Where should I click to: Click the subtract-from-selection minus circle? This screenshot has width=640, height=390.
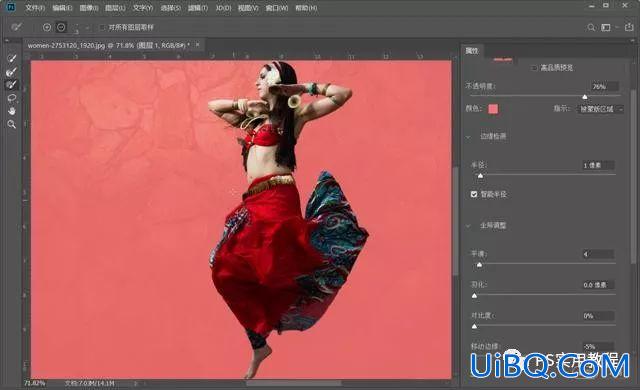pos(61,27)
